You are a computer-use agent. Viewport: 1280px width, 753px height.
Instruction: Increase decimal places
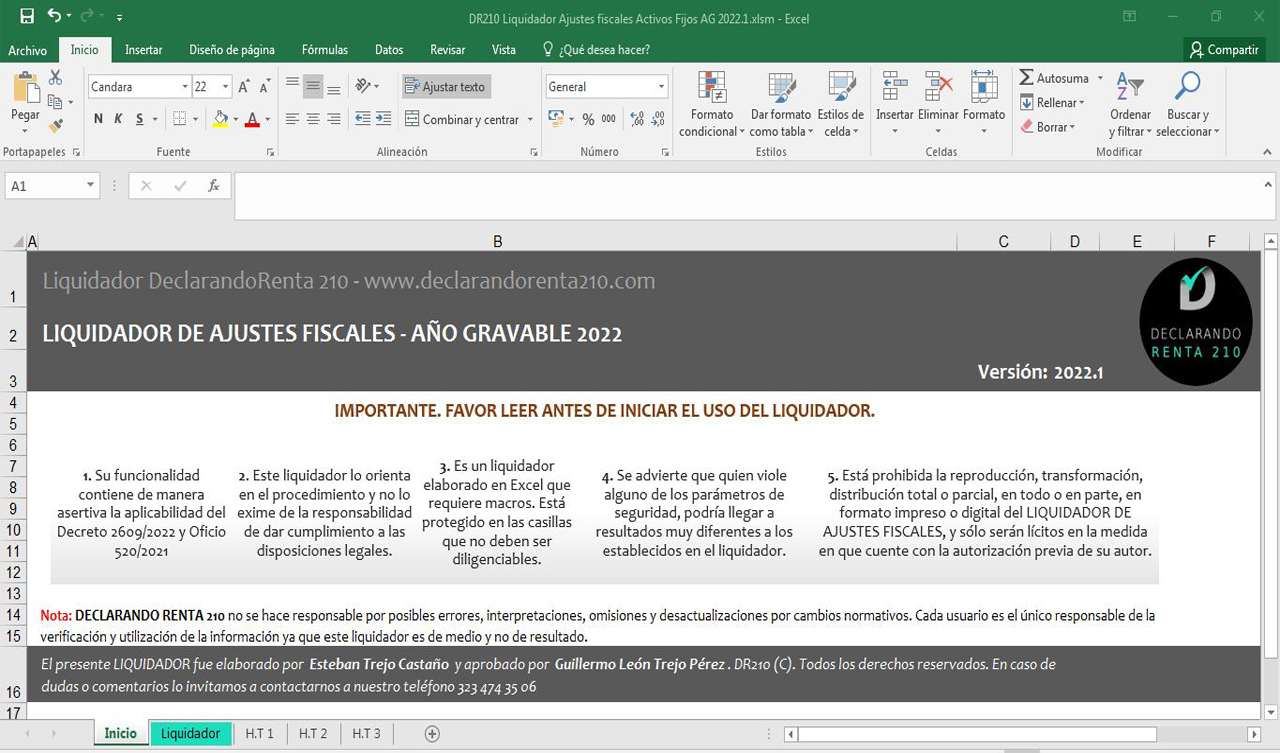click(637, 119)
